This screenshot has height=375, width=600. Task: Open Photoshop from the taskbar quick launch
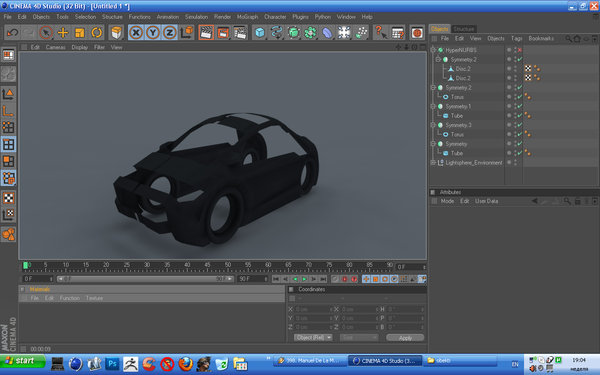click(112, 364)
